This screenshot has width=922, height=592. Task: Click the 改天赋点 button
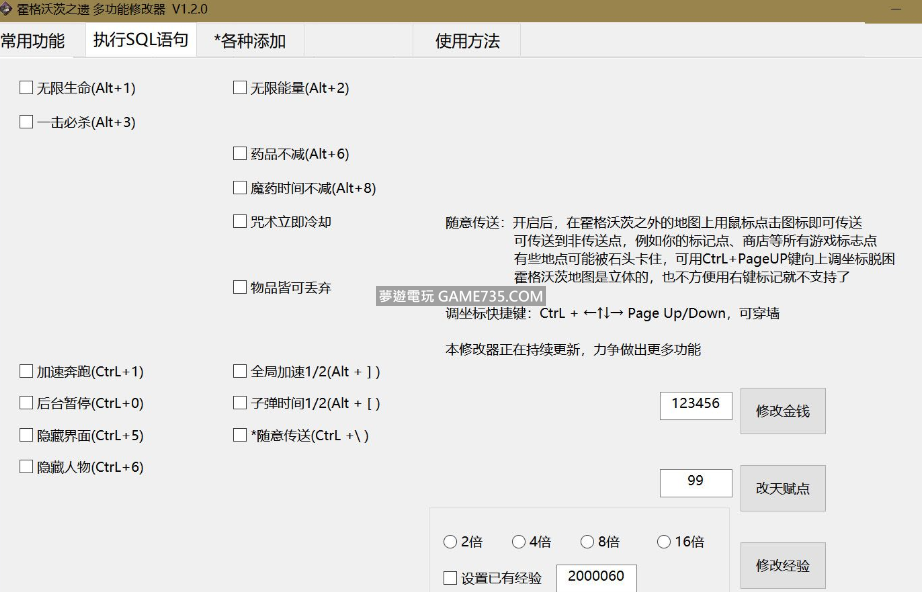tap(782, 488)
